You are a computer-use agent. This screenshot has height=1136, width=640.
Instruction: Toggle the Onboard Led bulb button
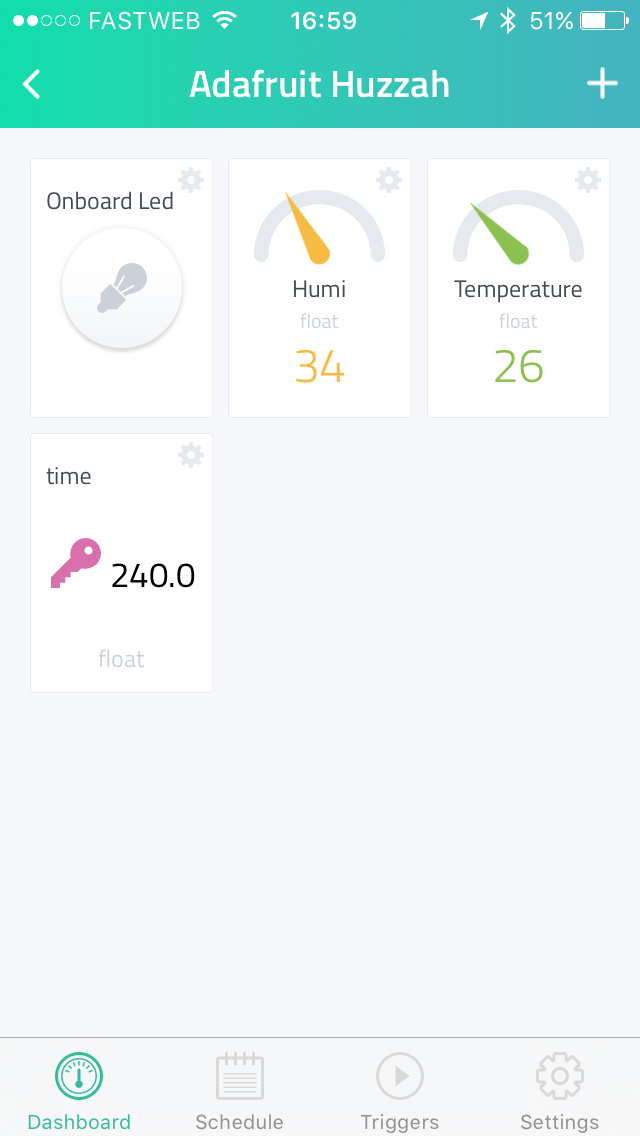click(122, 288)
